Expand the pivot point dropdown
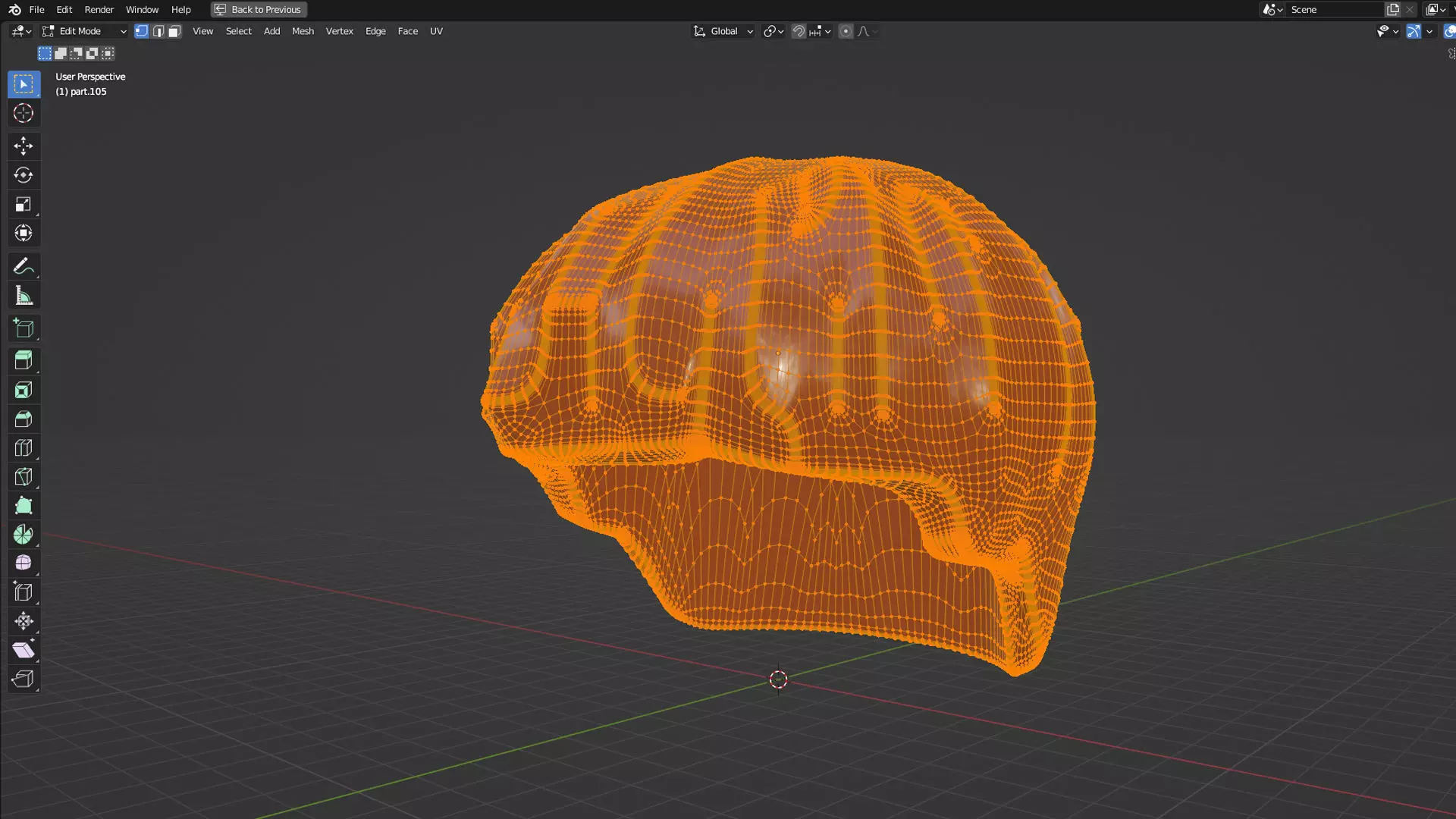 [773, 31]
